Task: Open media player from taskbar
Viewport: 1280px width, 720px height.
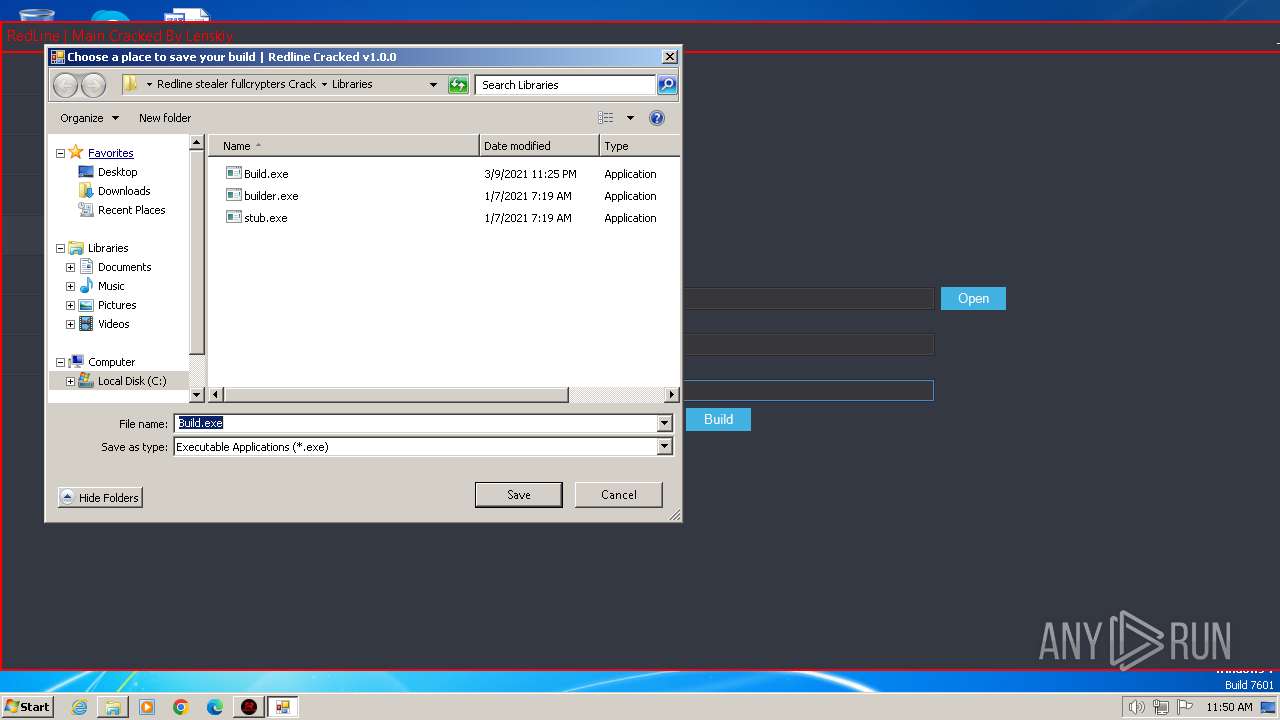Action: coord(147,707)
